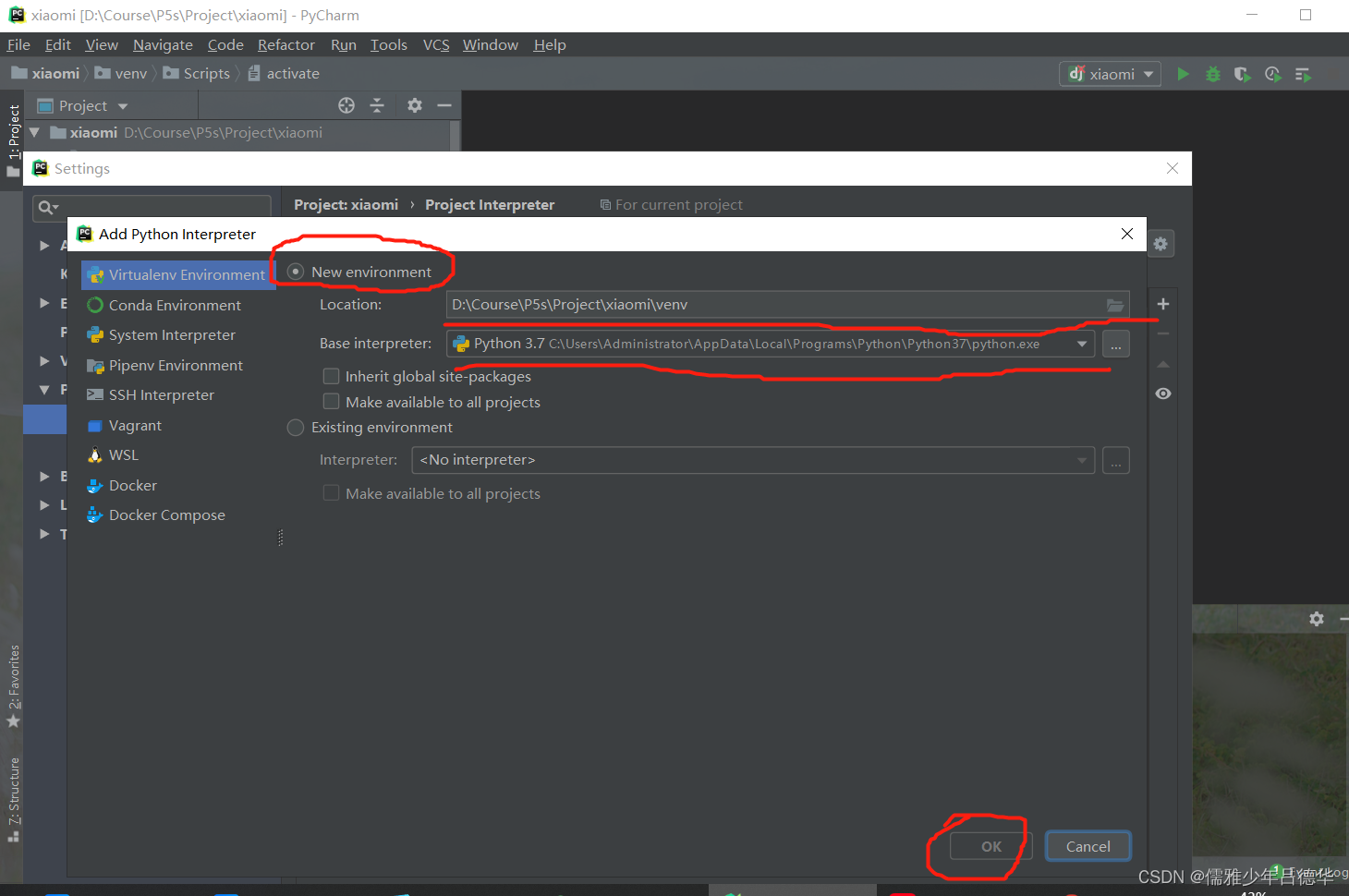Open the Help menu
This screenshot has height=896, width=1349.
(x=550, y=44)
